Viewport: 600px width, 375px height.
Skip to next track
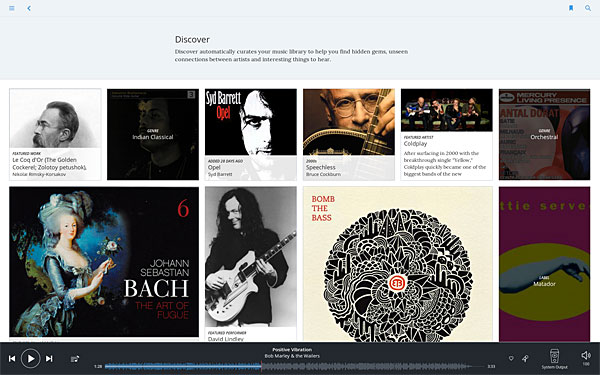[49, 359]
